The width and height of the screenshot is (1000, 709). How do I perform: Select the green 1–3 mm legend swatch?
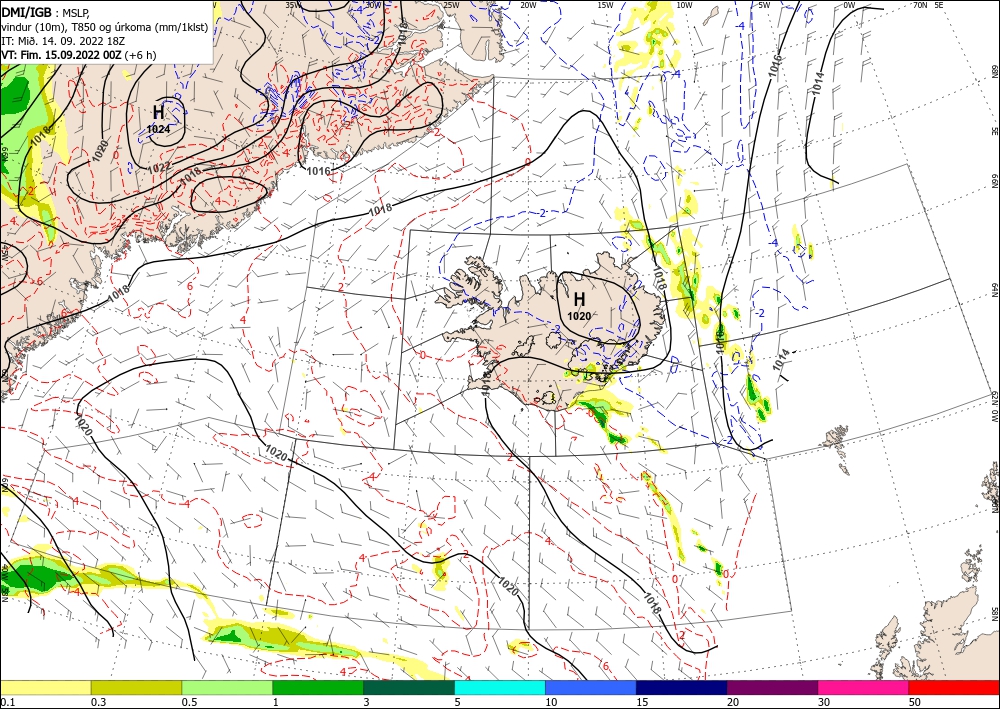[318, 687]
